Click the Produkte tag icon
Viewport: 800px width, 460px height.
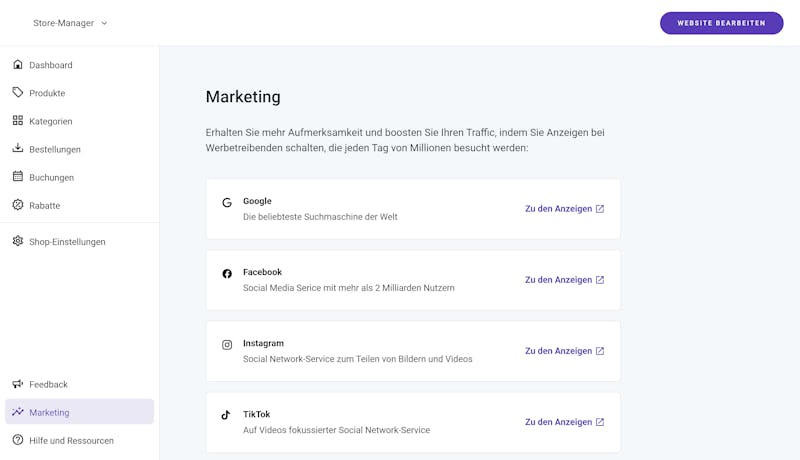[18, 92]
